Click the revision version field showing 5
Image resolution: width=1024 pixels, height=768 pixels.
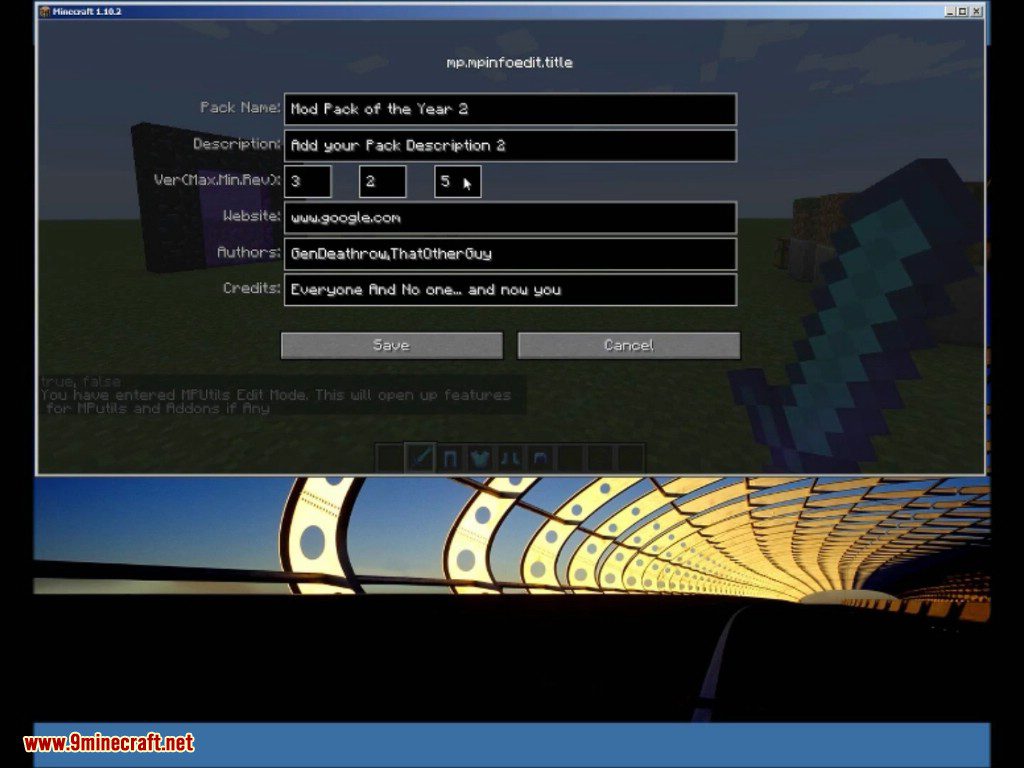[458, 182]
